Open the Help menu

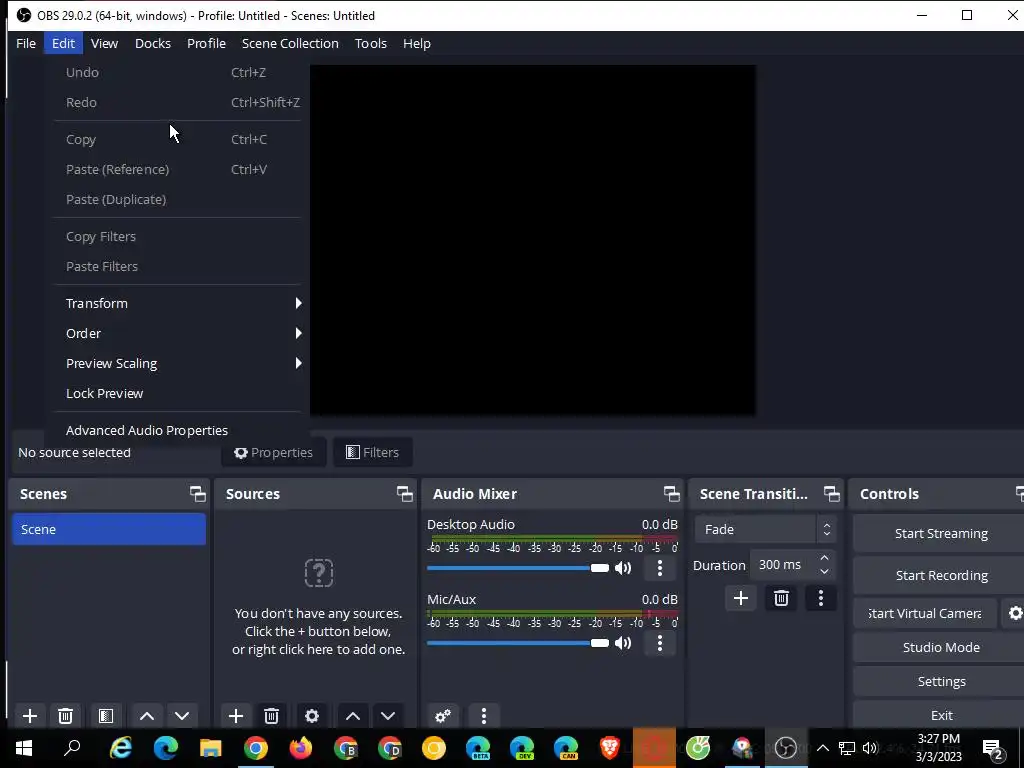(416, 43)
